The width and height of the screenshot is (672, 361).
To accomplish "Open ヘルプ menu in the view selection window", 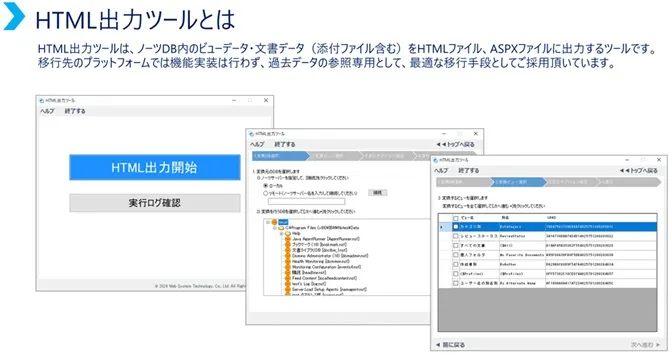I will click(441, 171).
